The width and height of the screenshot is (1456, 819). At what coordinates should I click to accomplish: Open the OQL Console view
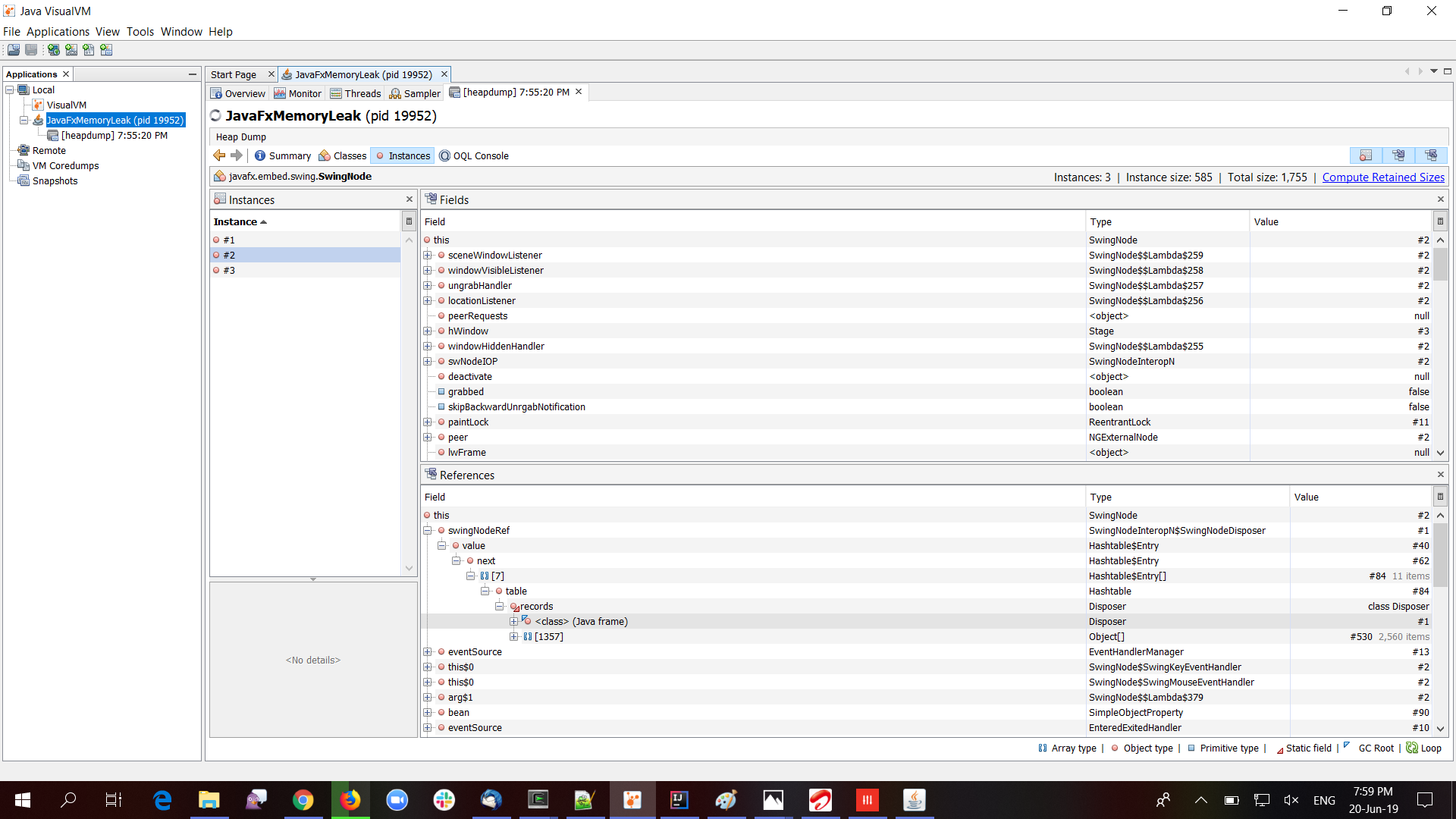(x=474, y=156)
